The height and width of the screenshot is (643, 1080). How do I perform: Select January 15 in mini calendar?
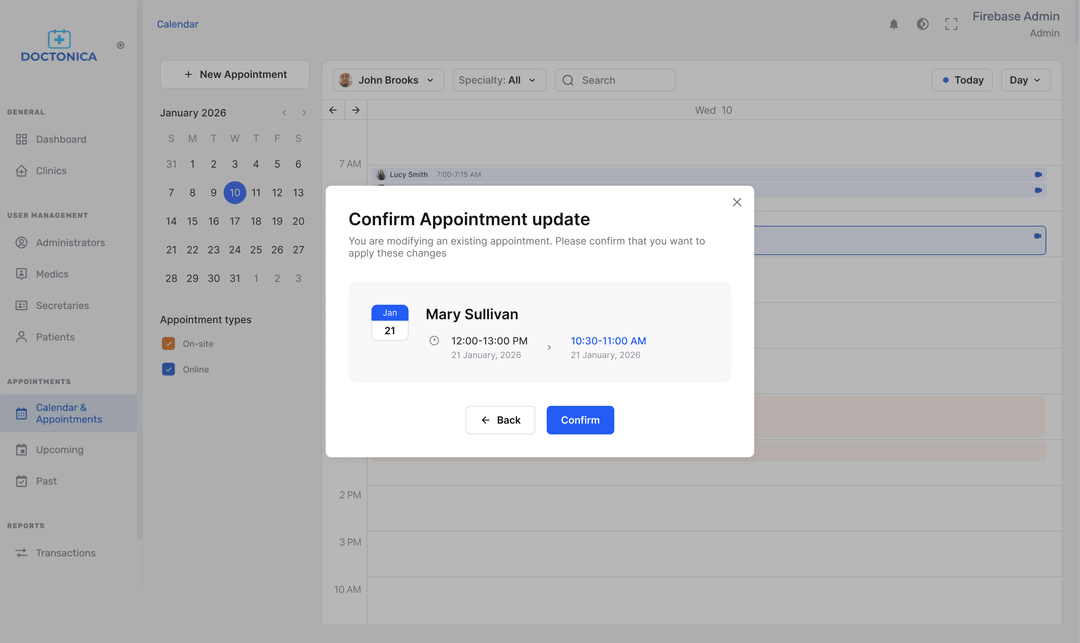[x=192, y=221]
